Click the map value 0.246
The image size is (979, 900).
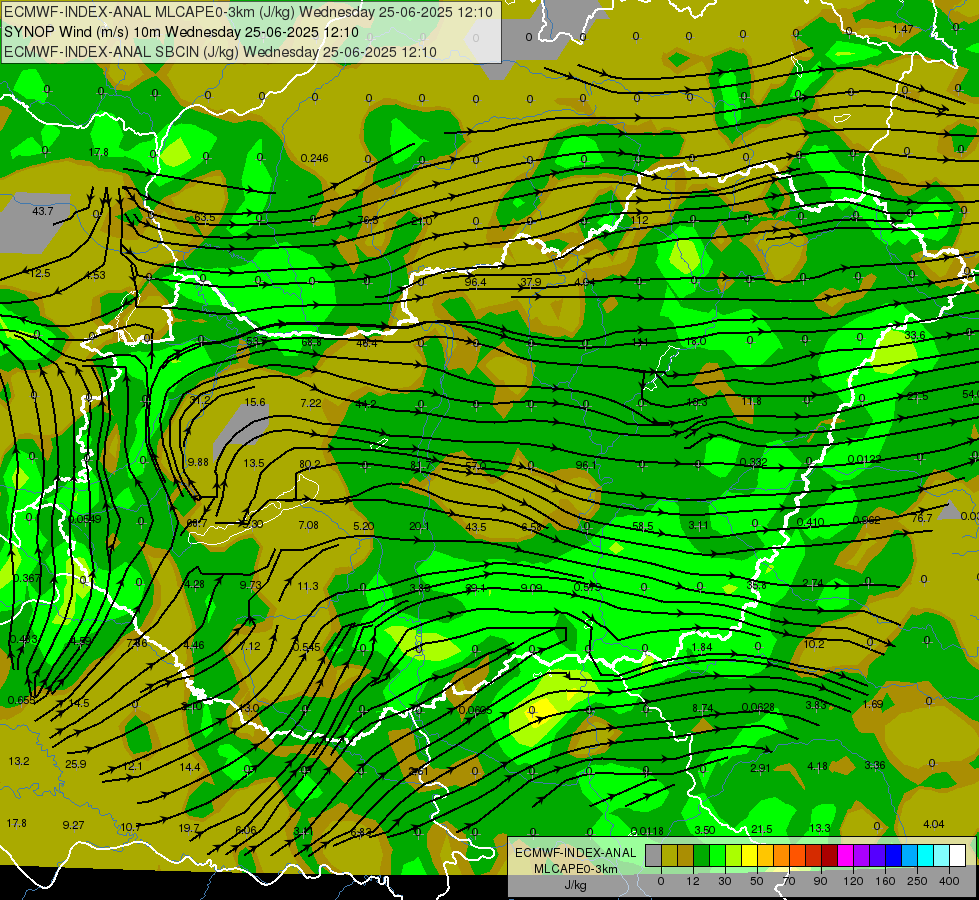(314, 158)
